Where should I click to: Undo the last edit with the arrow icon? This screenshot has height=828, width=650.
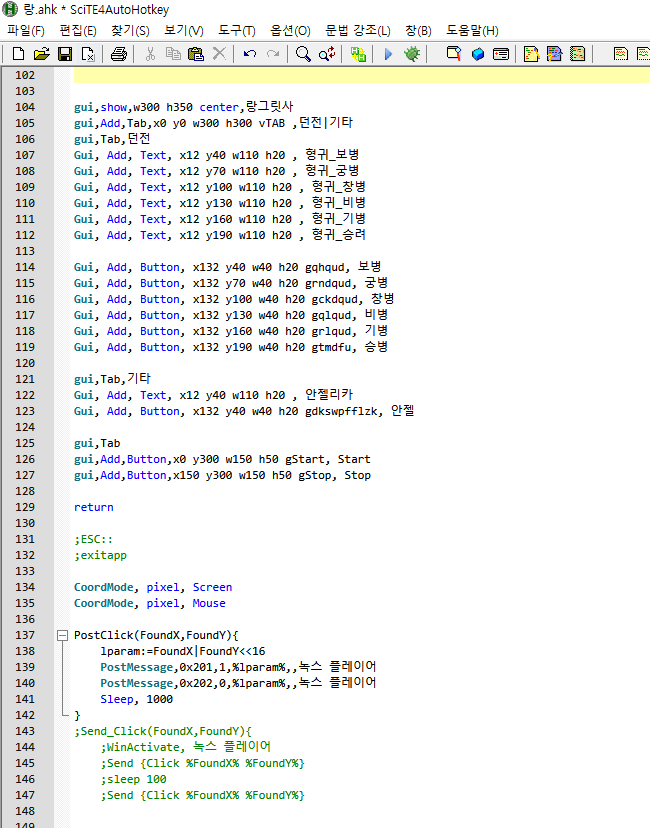(250, 54)
